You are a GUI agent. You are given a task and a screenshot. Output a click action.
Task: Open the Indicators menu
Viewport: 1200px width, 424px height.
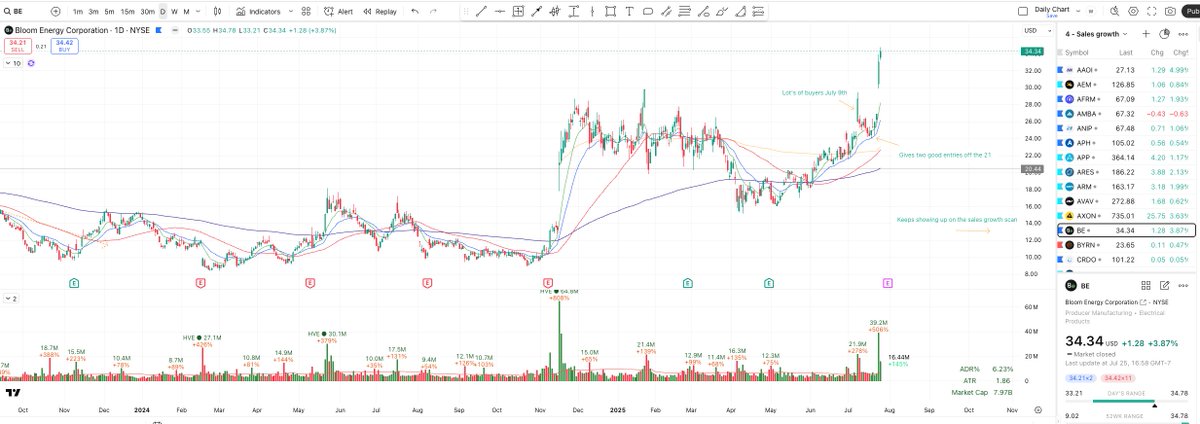[258, 11]
